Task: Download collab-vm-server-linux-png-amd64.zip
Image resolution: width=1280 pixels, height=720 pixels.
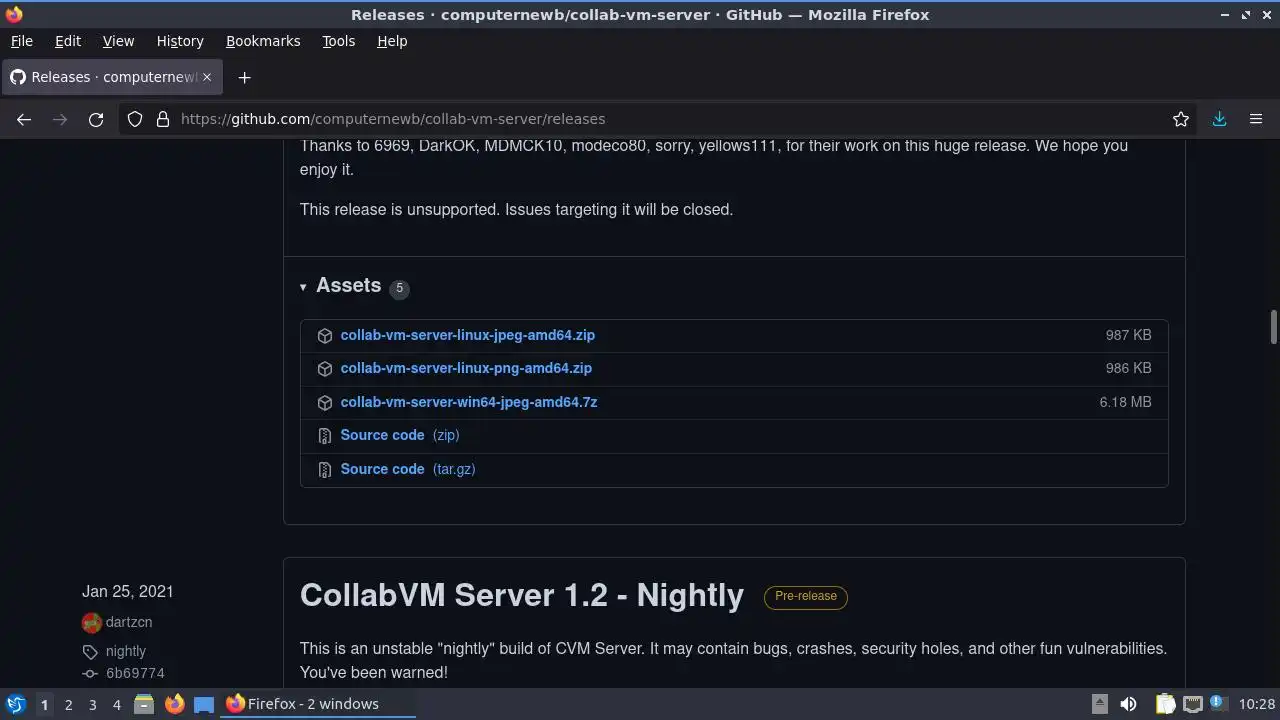Action: point(466,368)
